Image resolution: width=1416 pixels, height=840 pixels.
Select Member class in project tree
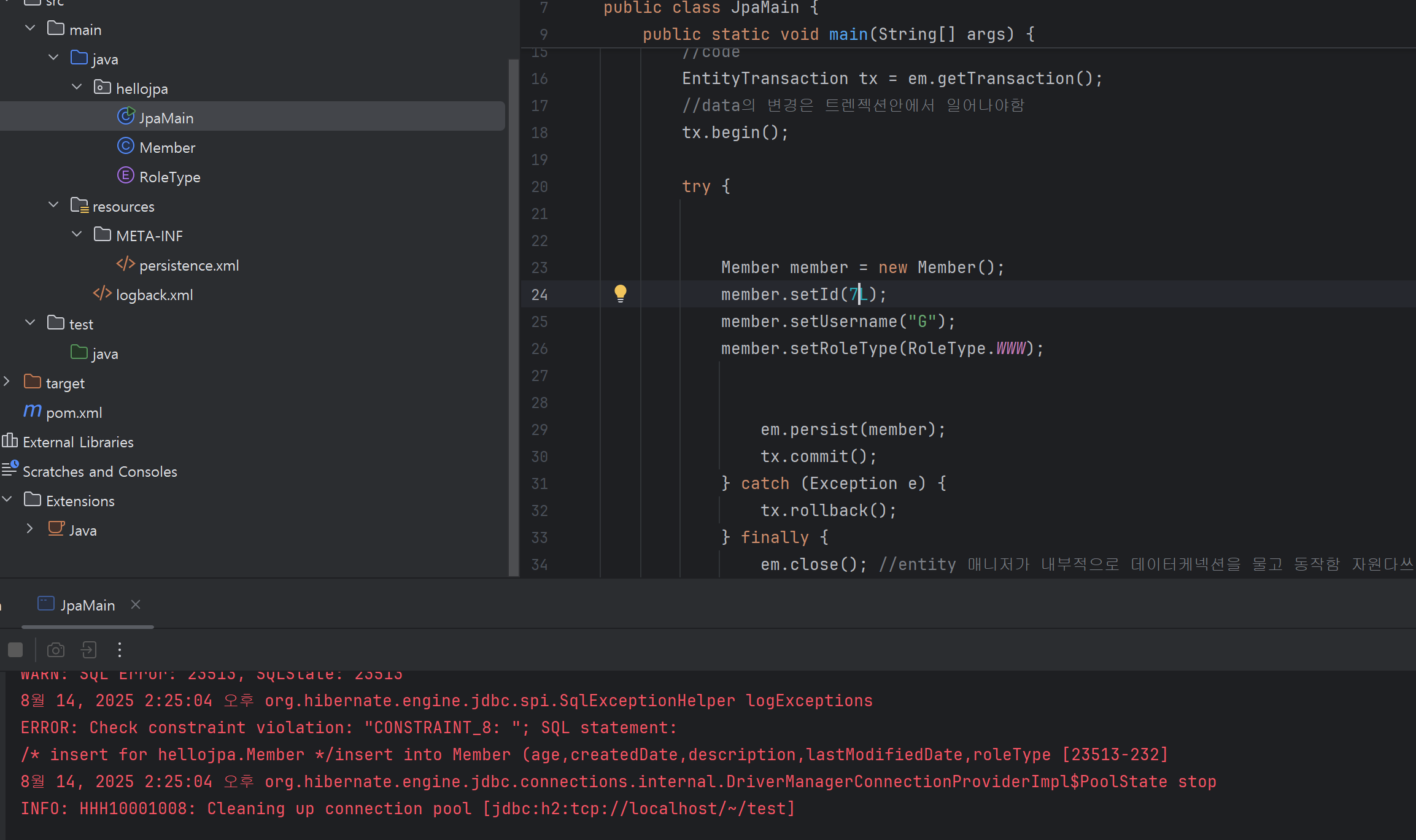click(167, 147)
